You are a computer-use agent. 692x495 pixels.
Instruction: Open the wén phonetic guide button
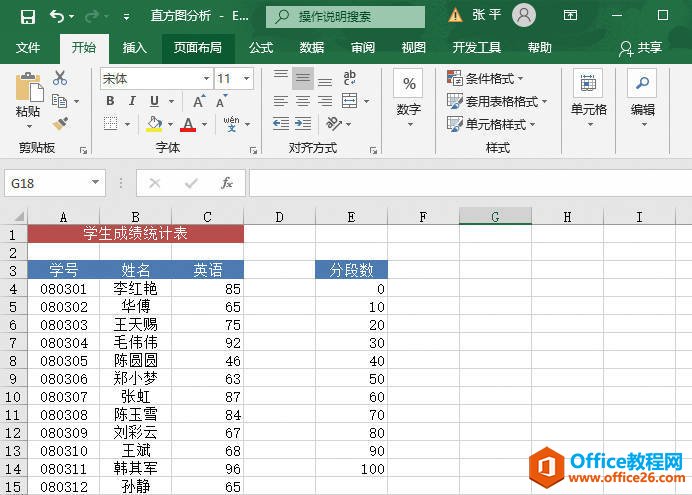coord(231,124)
